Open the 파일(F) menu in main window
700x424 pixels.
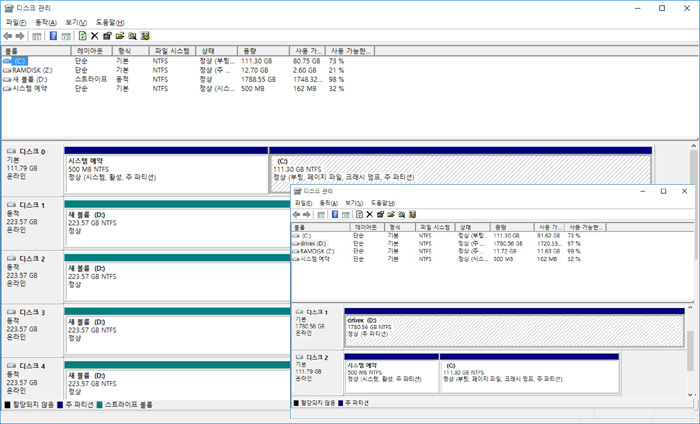tap(16, 21)
